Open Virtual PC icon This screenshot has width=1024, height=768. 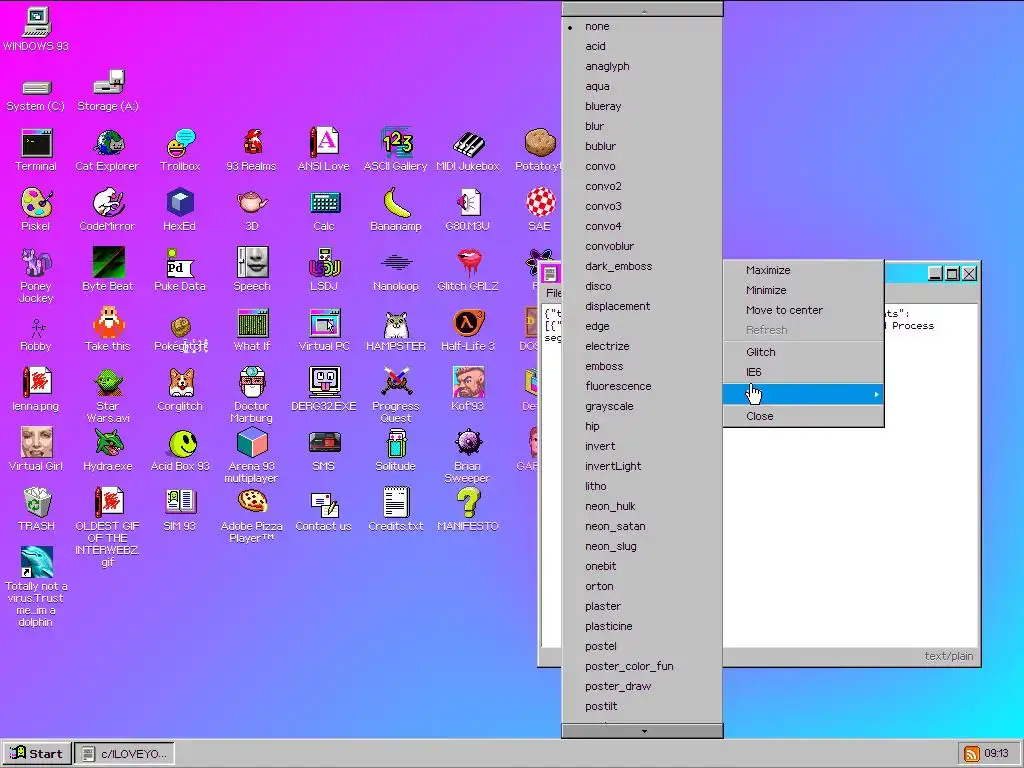(x=324, y=330)
